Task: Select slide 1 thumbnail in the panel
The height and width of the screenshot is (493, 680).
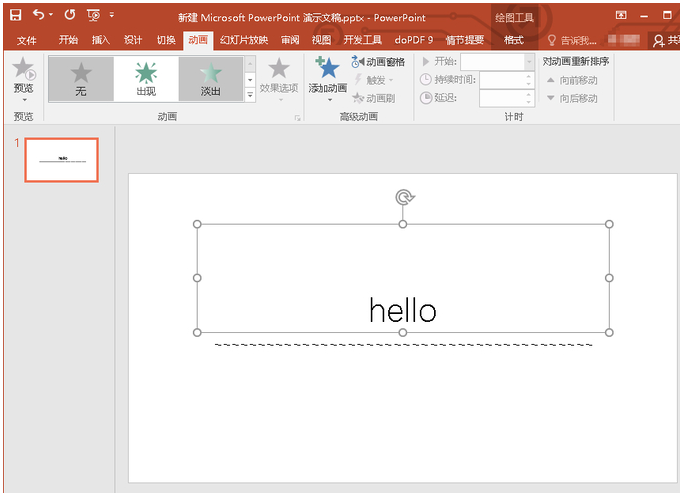Action: coord(62,160)
